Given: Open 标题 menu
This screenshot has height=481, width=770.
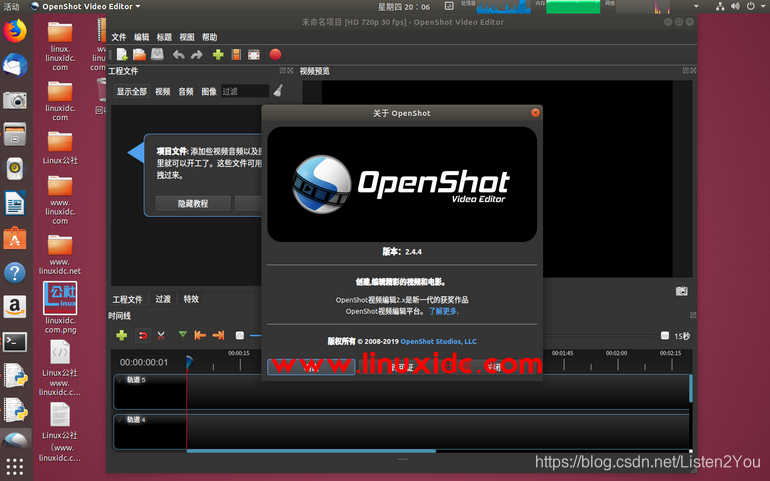Looking at the screenshot, I should 164,37.
